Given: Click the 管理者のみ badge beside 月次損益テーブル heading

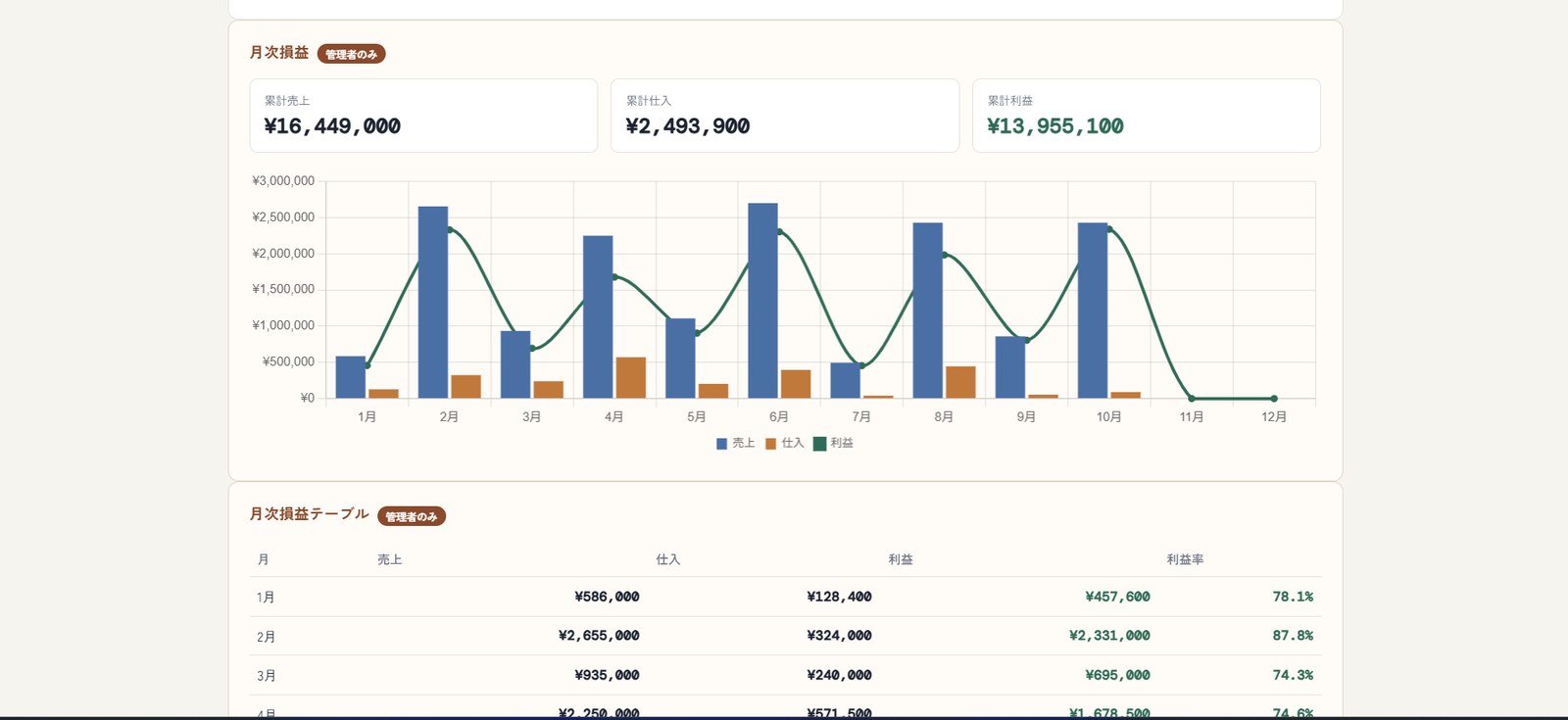Looking at the screenshot, I should pyautogui.click(x=412, y=516).
